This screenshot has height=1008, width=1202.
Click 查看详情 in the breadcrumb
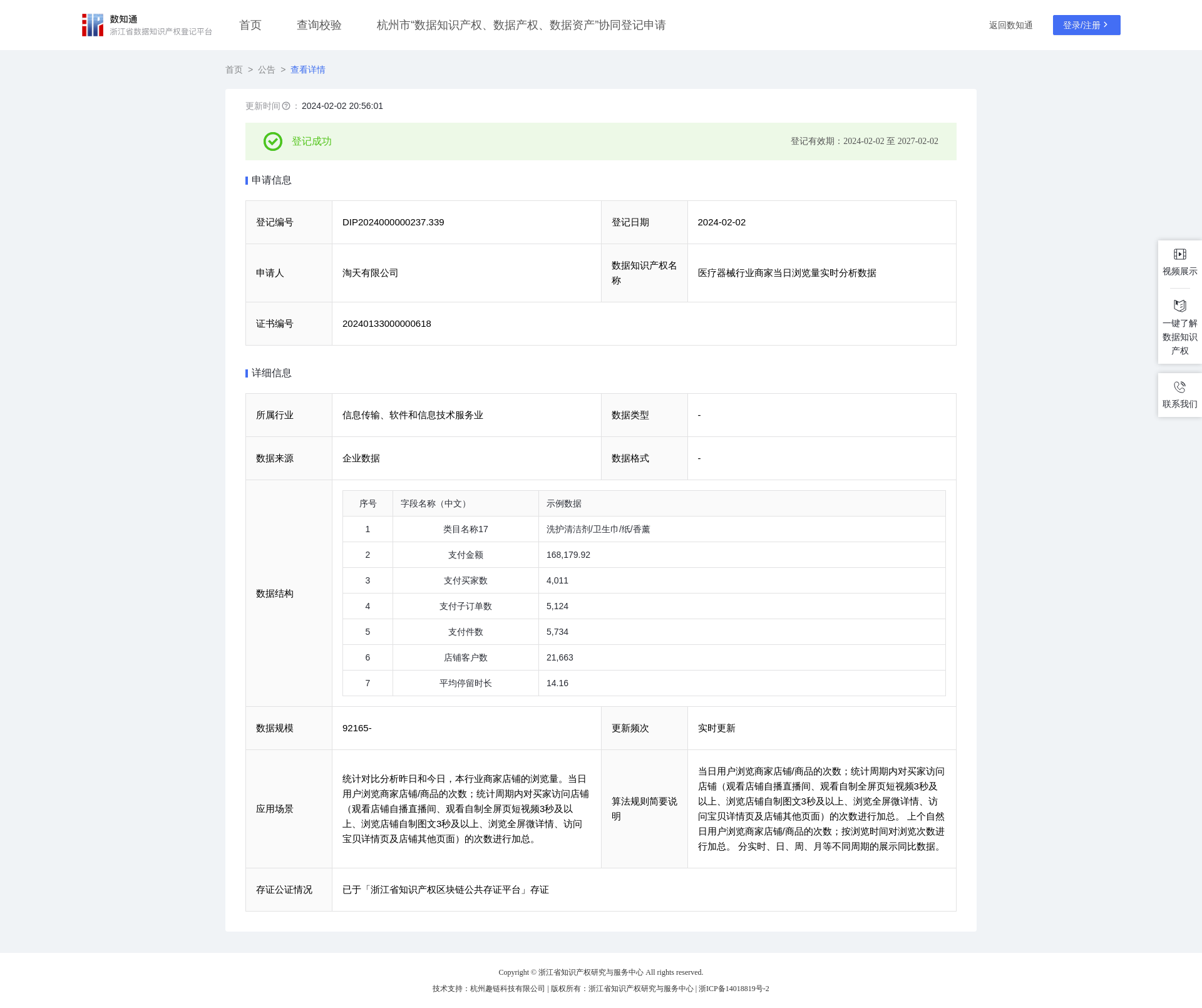(308, 70)
